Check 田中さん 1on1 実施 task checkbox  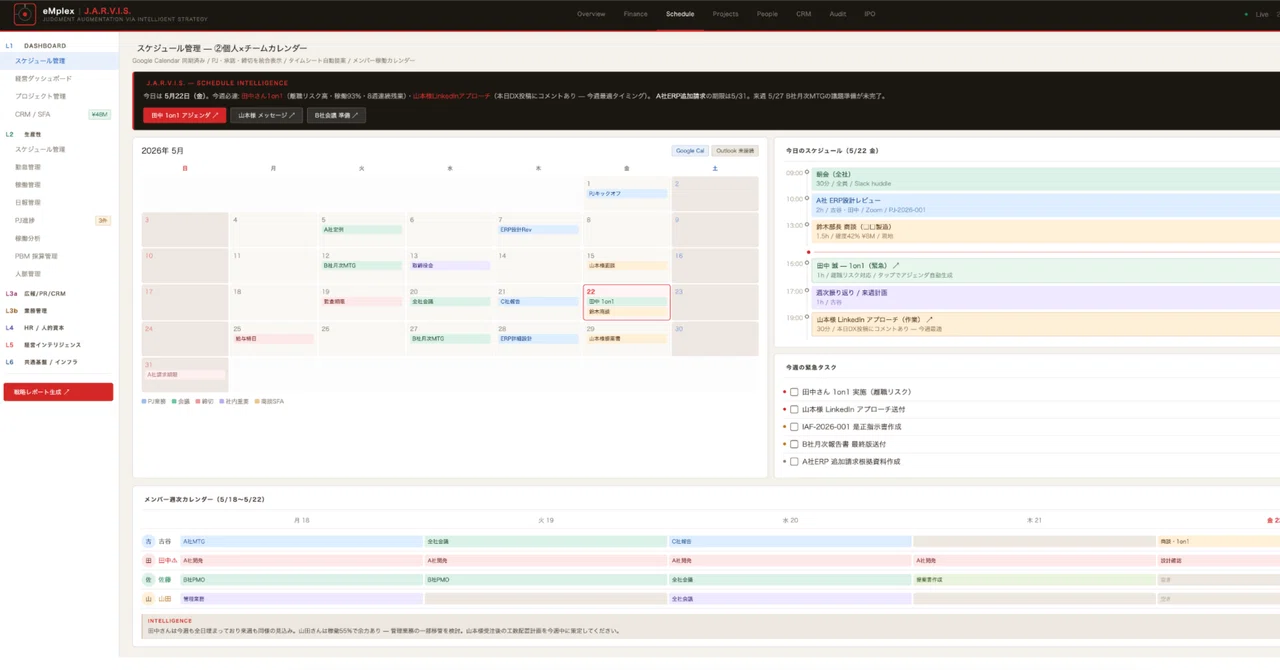[794, 392]
